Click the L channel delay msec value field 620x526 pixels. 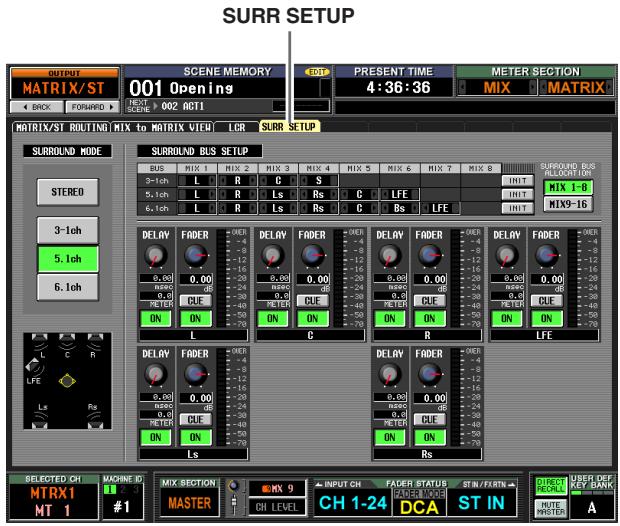pyautogui.click(x=156, y=278)
